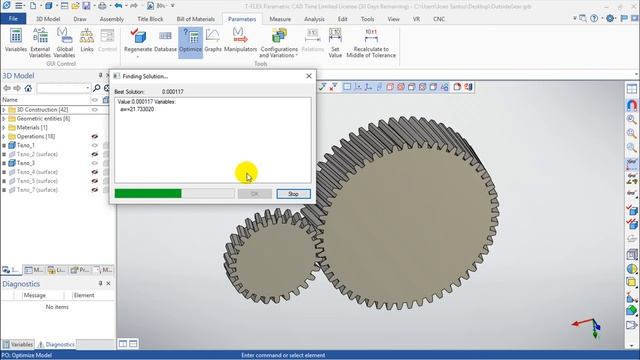Click the Optimize tool

click(x=190, y=42)
